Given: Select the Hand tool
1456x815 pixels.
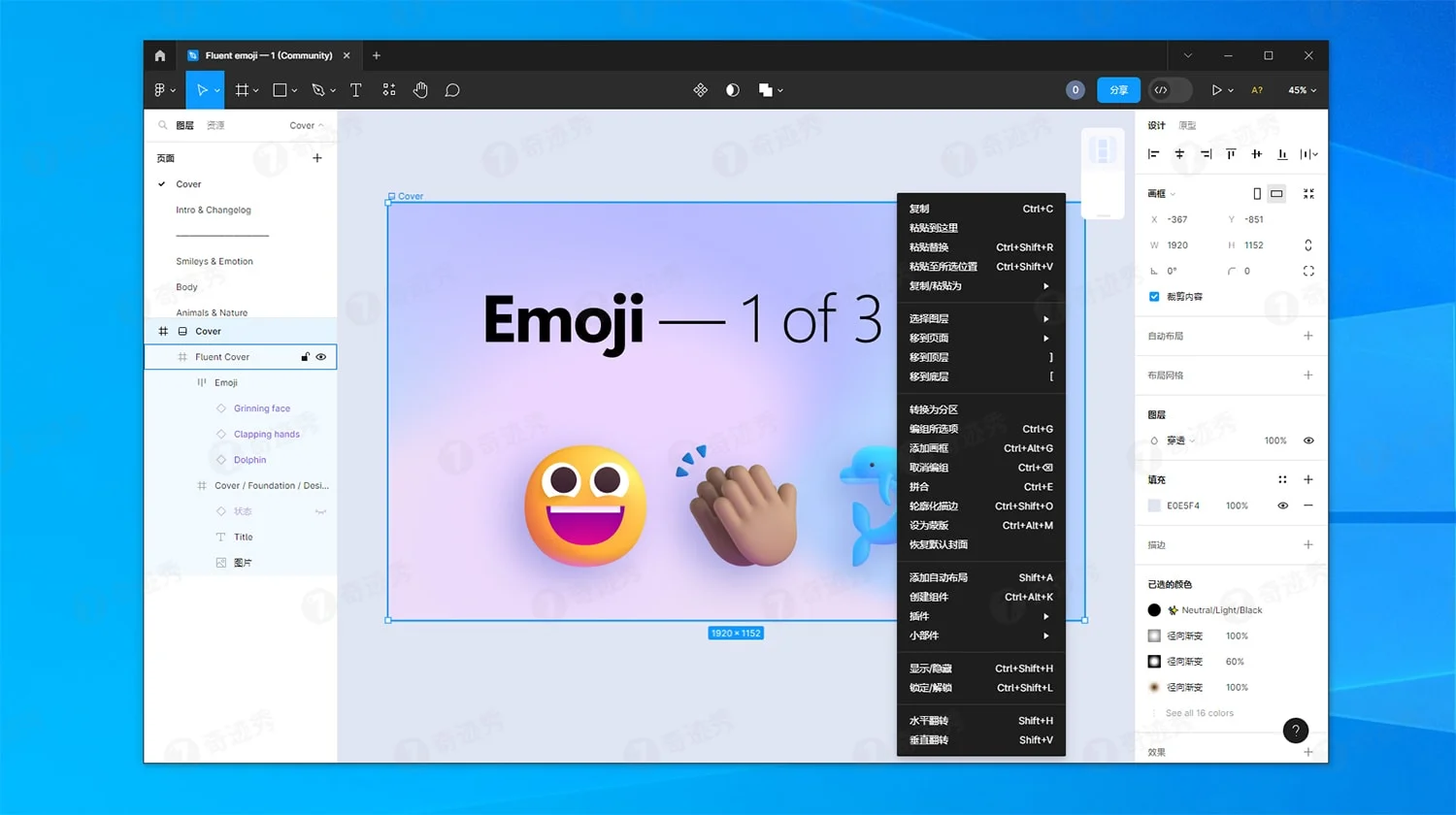Looking at the screenshot, I should click(420, 90).
